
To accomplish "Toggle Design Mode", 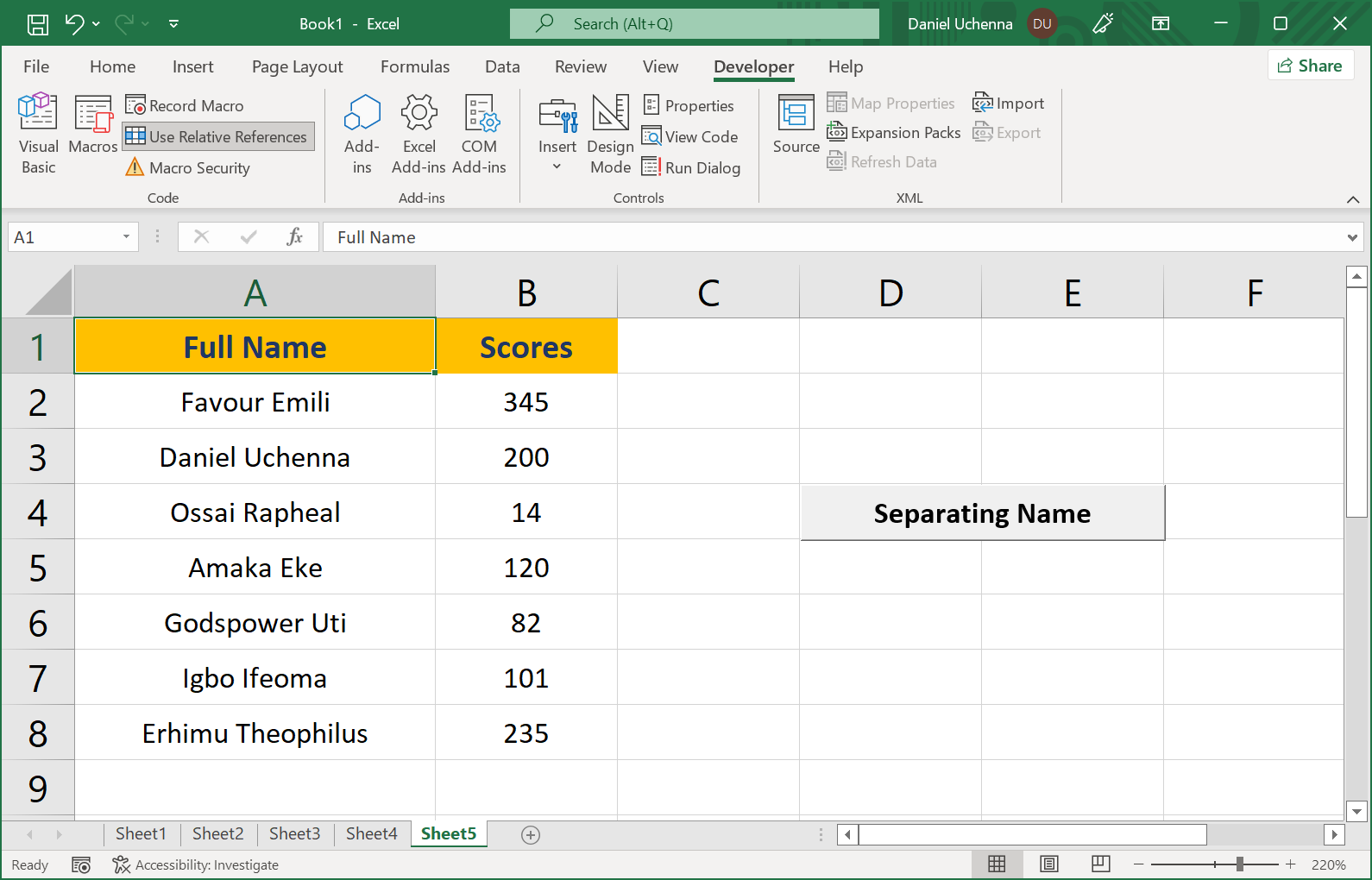I will coord(610,133).
